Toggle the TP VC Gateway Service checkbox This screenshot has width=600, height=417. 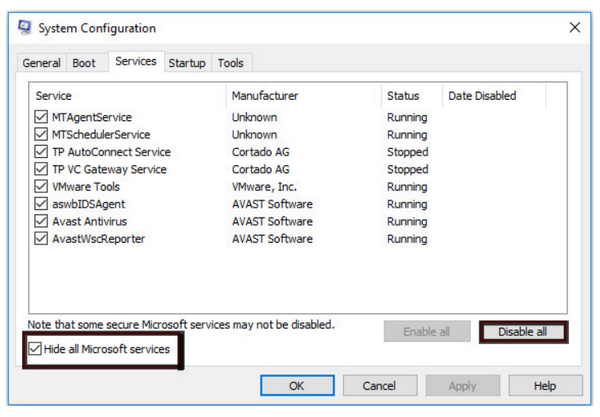[41, 170]
